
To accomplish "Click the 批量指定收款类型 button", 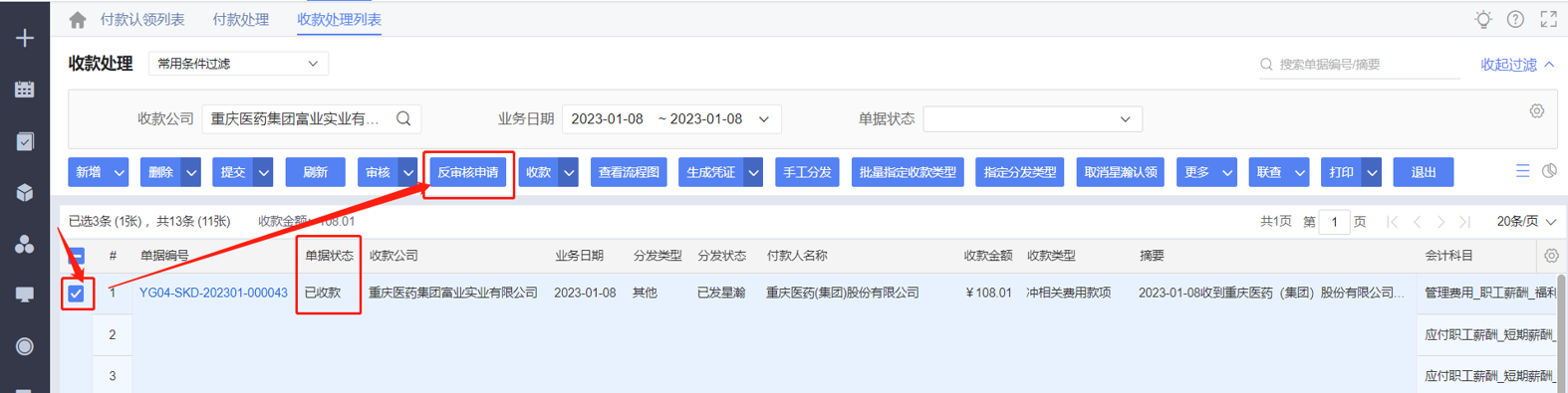I will [x=908, y=172].
